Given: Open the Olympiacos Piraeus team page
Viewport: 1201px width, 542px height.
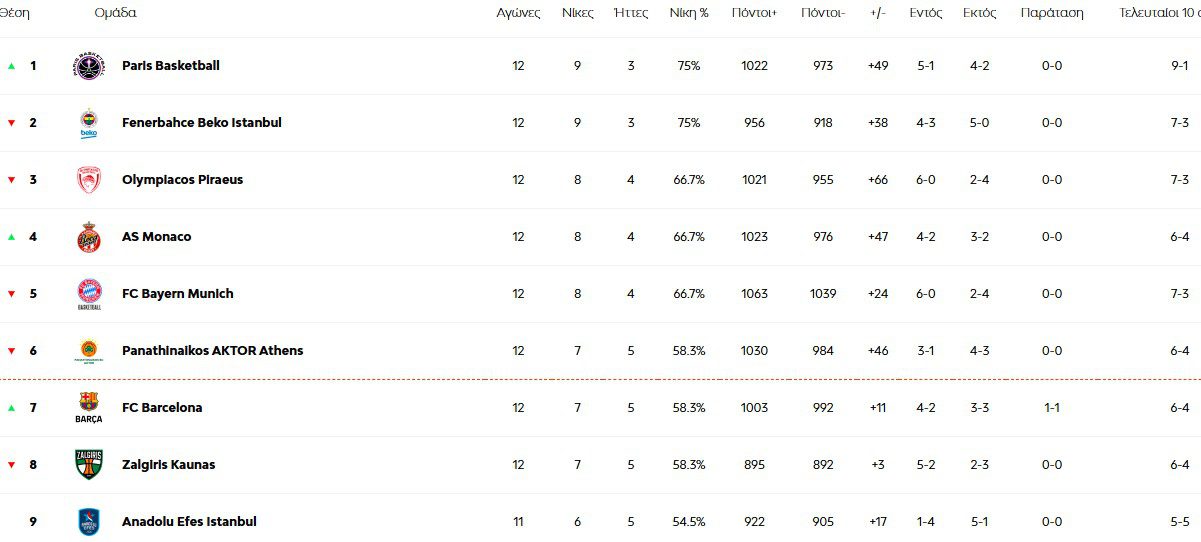Looking at the screenshot, I should tap(182, 180).
